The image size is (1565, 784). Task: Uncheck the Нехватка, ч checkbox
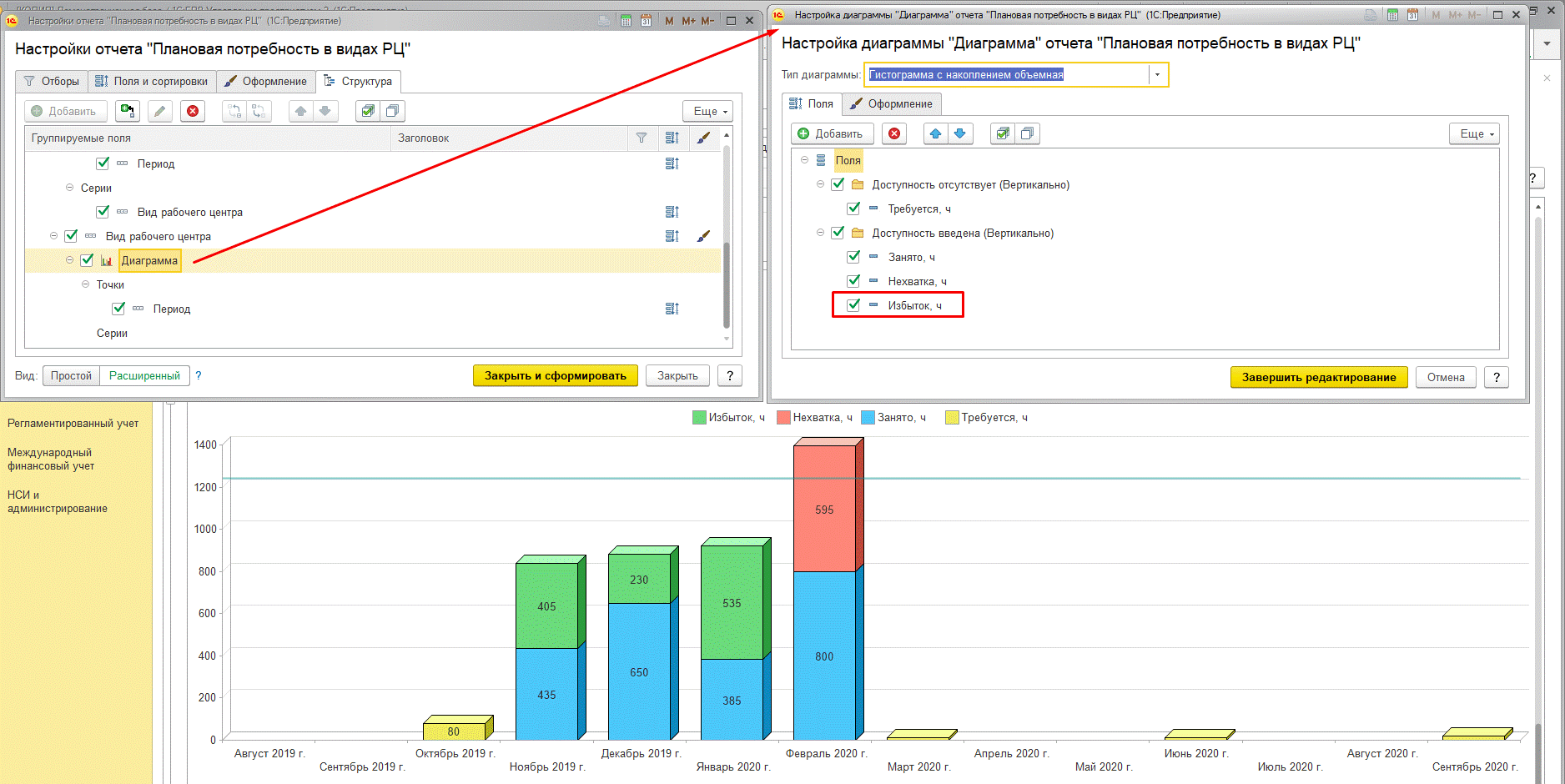click(853, 281)
